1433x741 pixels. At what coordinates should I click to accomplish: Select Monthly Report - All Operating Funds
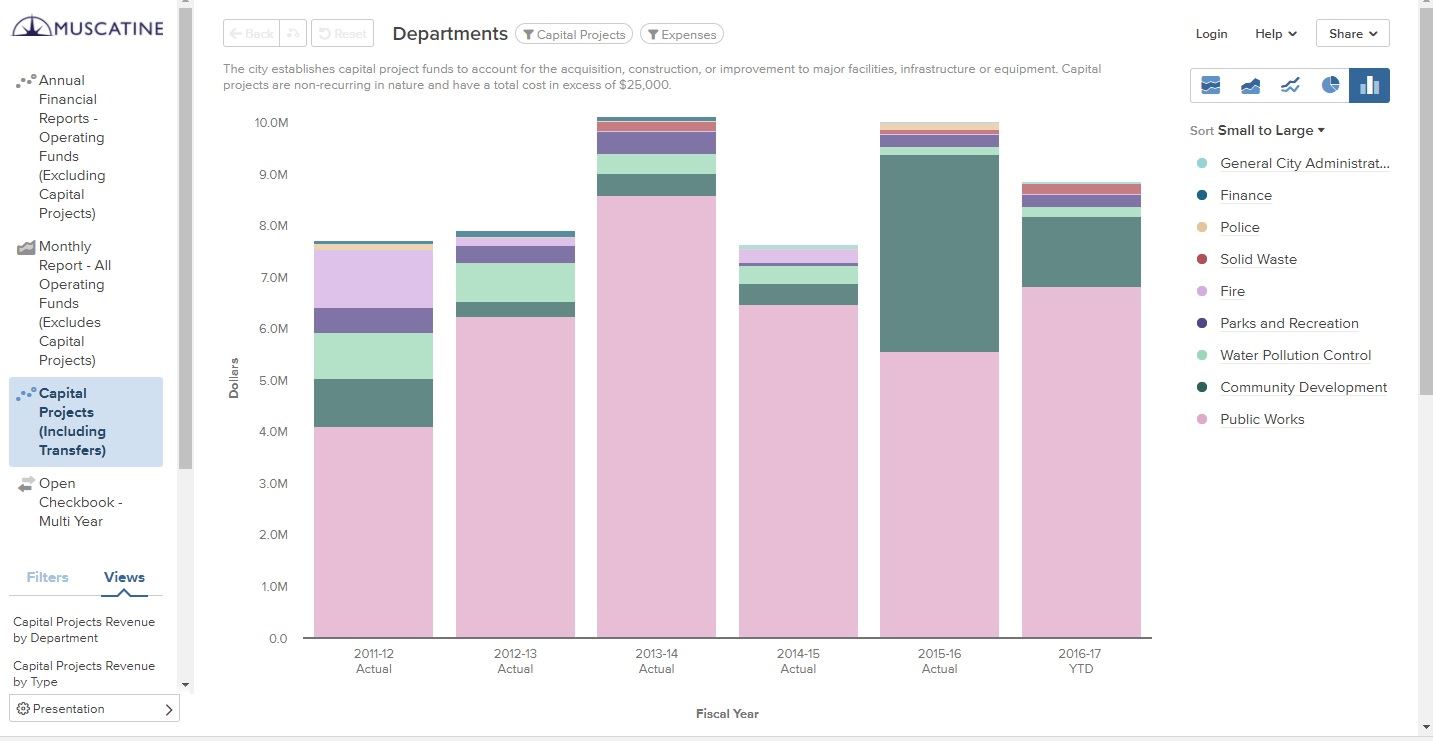74,303
